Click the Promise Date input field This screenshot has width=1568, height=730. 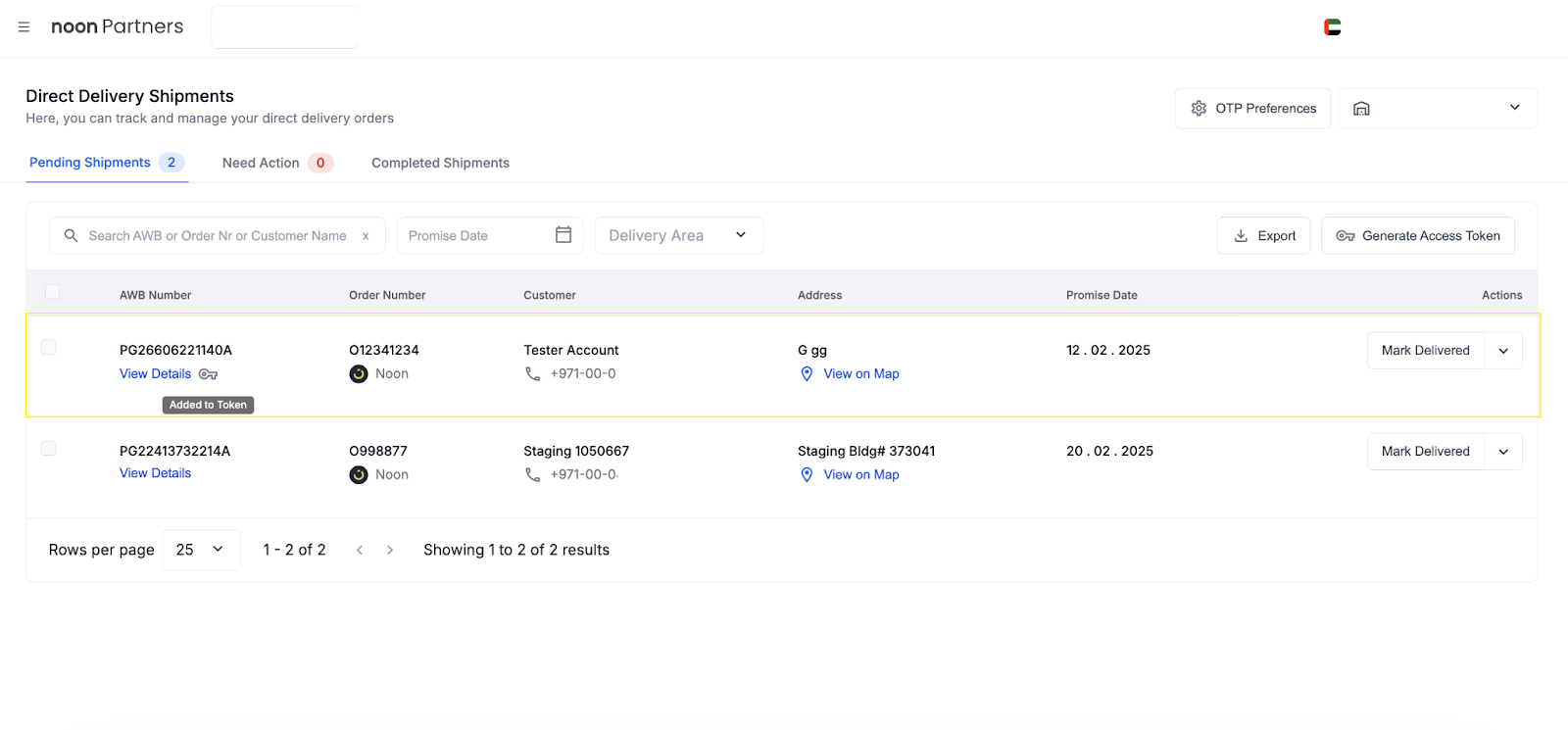click(x=490, y=236)
